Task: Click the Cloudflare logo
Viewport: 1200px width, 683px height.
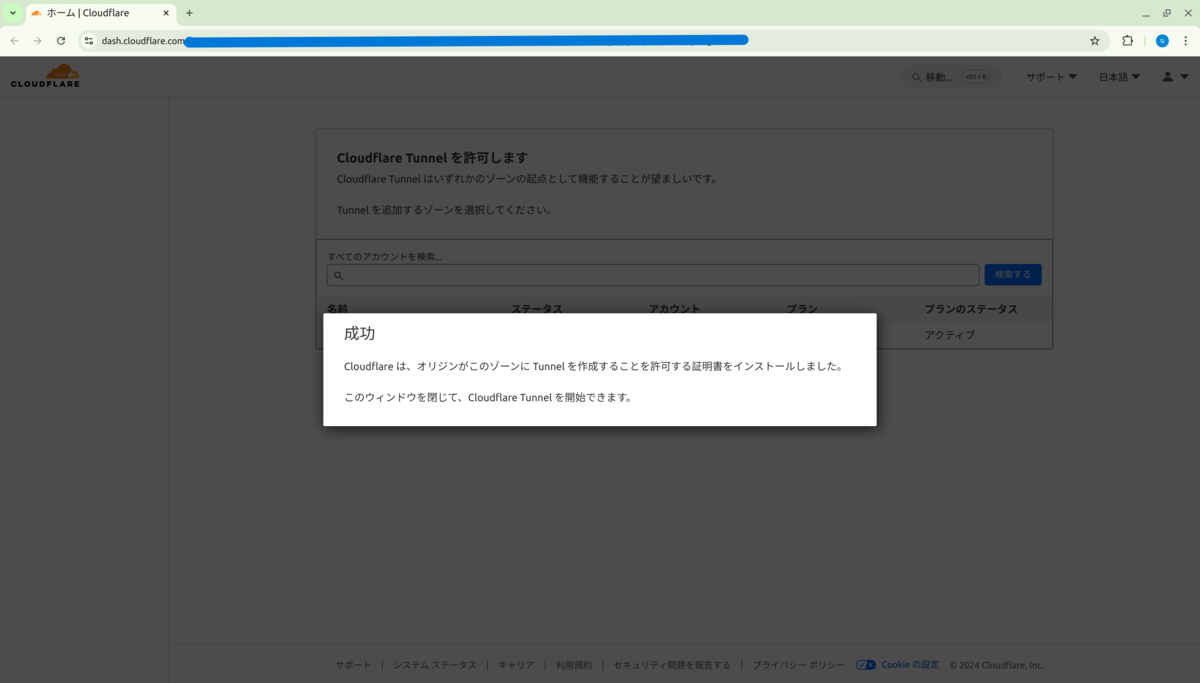Action: tap(45, 76)
